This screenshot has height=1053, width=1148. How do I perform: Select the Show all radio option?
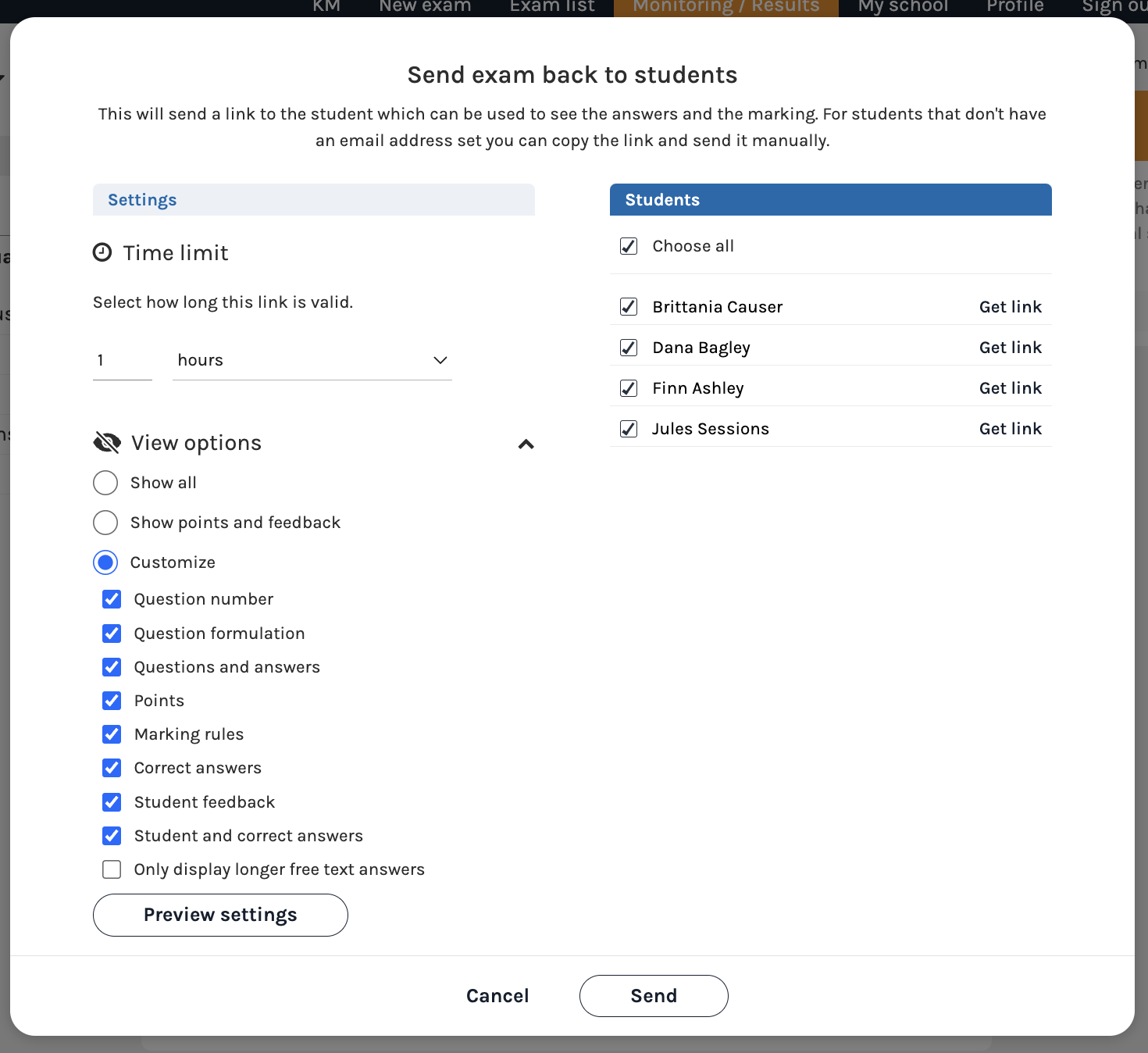coord(105,483)
